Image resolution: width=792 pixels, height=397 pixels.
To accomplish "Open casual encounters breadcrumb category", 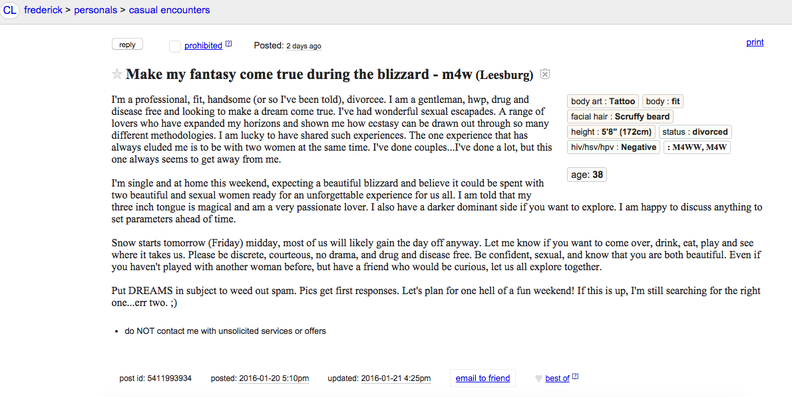I will point(169,10).
